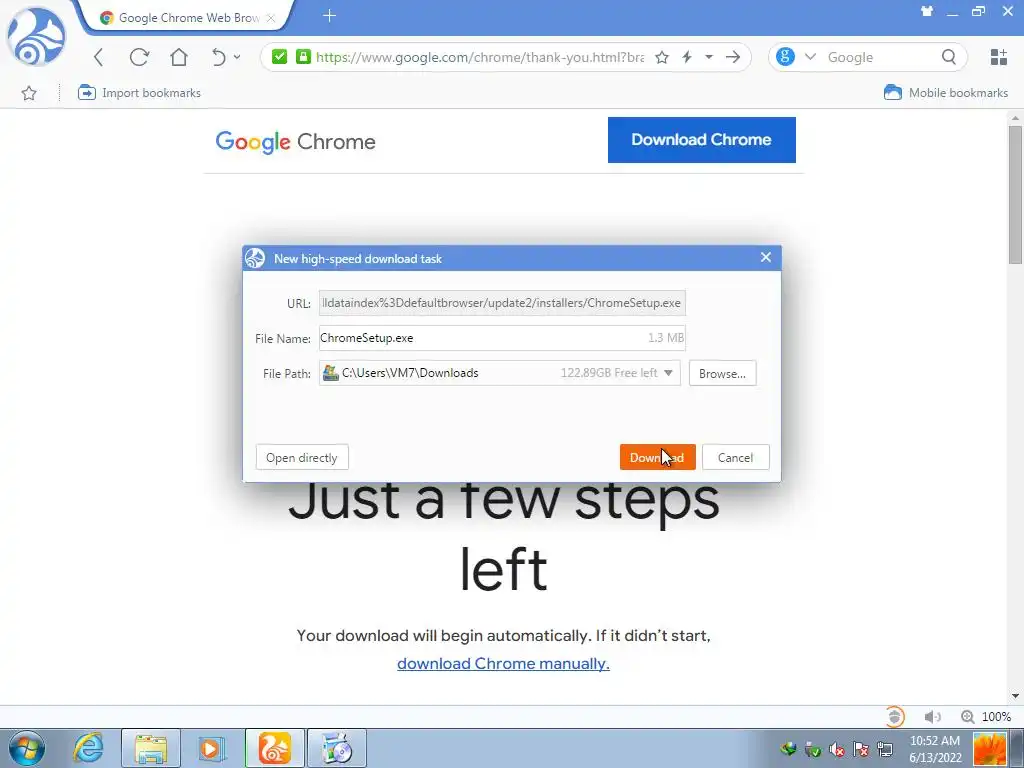Toggle the status bar sound icon
Image resolution: width=1024 pixels, height=768 pixels.
click(932, 716)
